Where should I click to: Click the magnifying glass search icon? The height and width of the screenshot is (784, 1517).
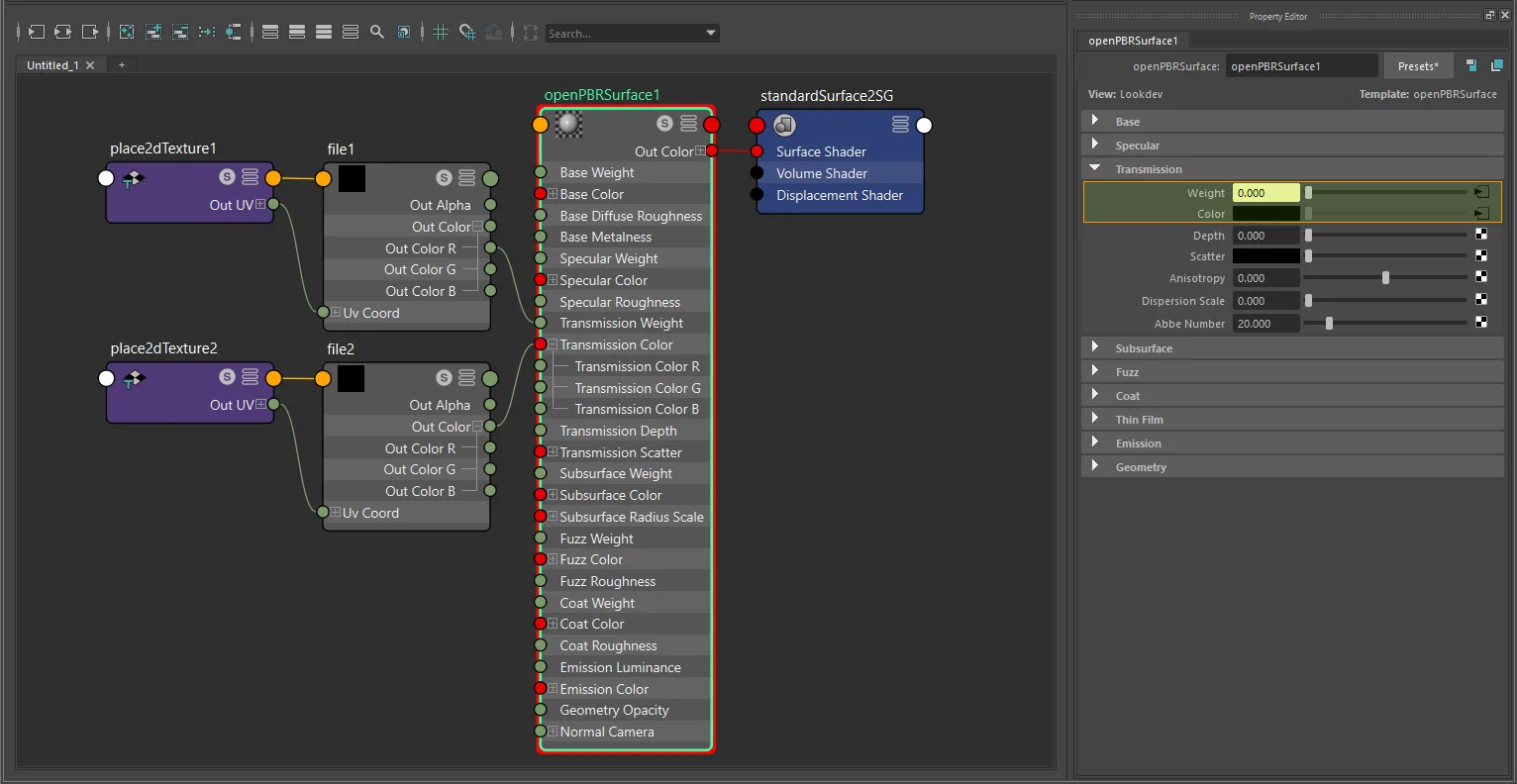(376, 32)
